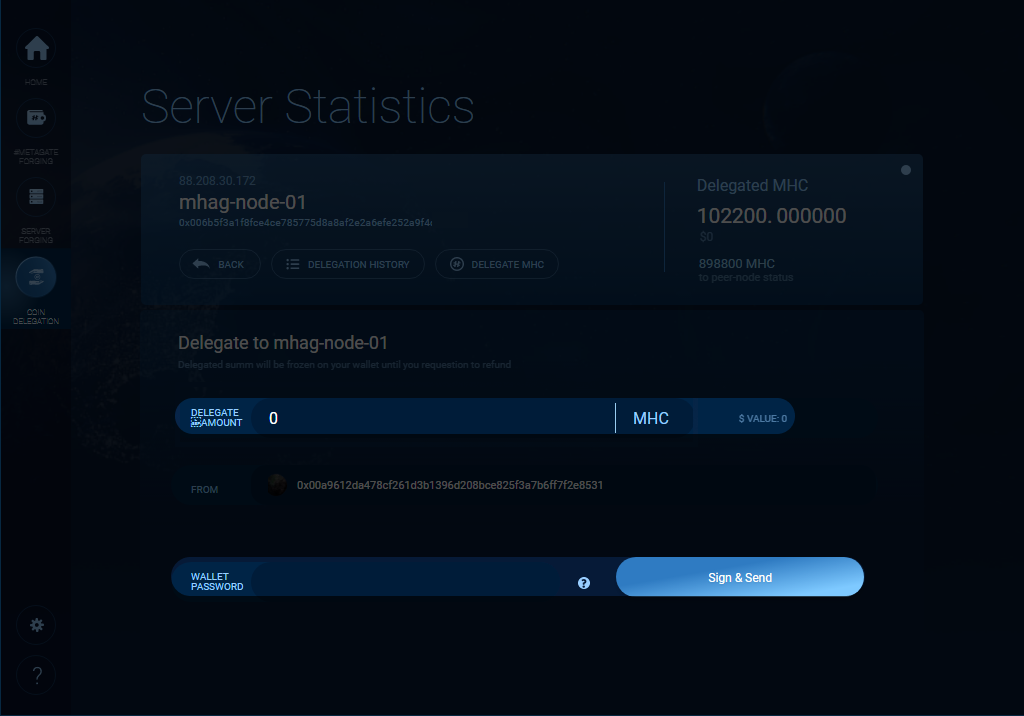Open the Server Forging sidebar icon
This screenshot has width=1024, height=716.
37,197
